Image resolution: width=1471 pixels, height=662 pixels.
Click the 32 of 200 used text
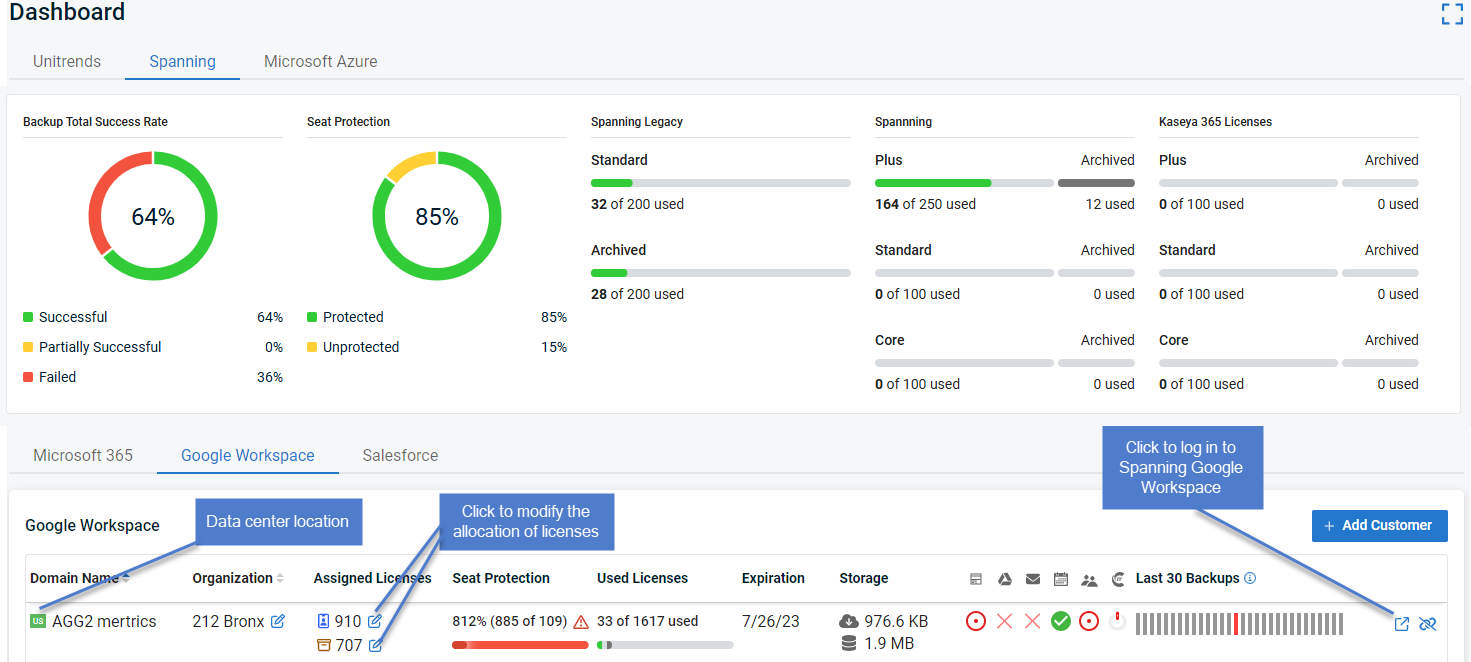(x=637, y=204)
